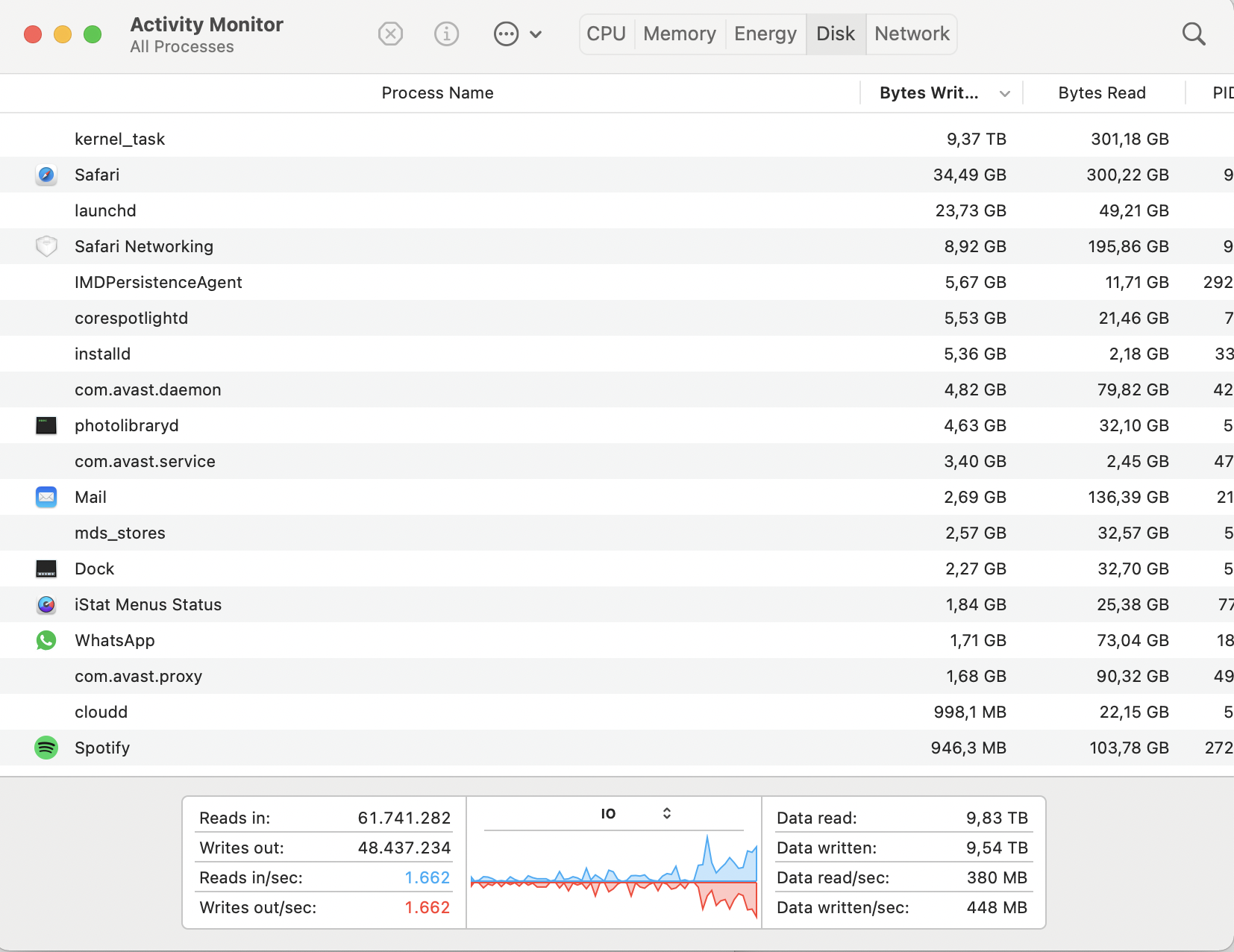Select the photolibraryd process name

127,425
